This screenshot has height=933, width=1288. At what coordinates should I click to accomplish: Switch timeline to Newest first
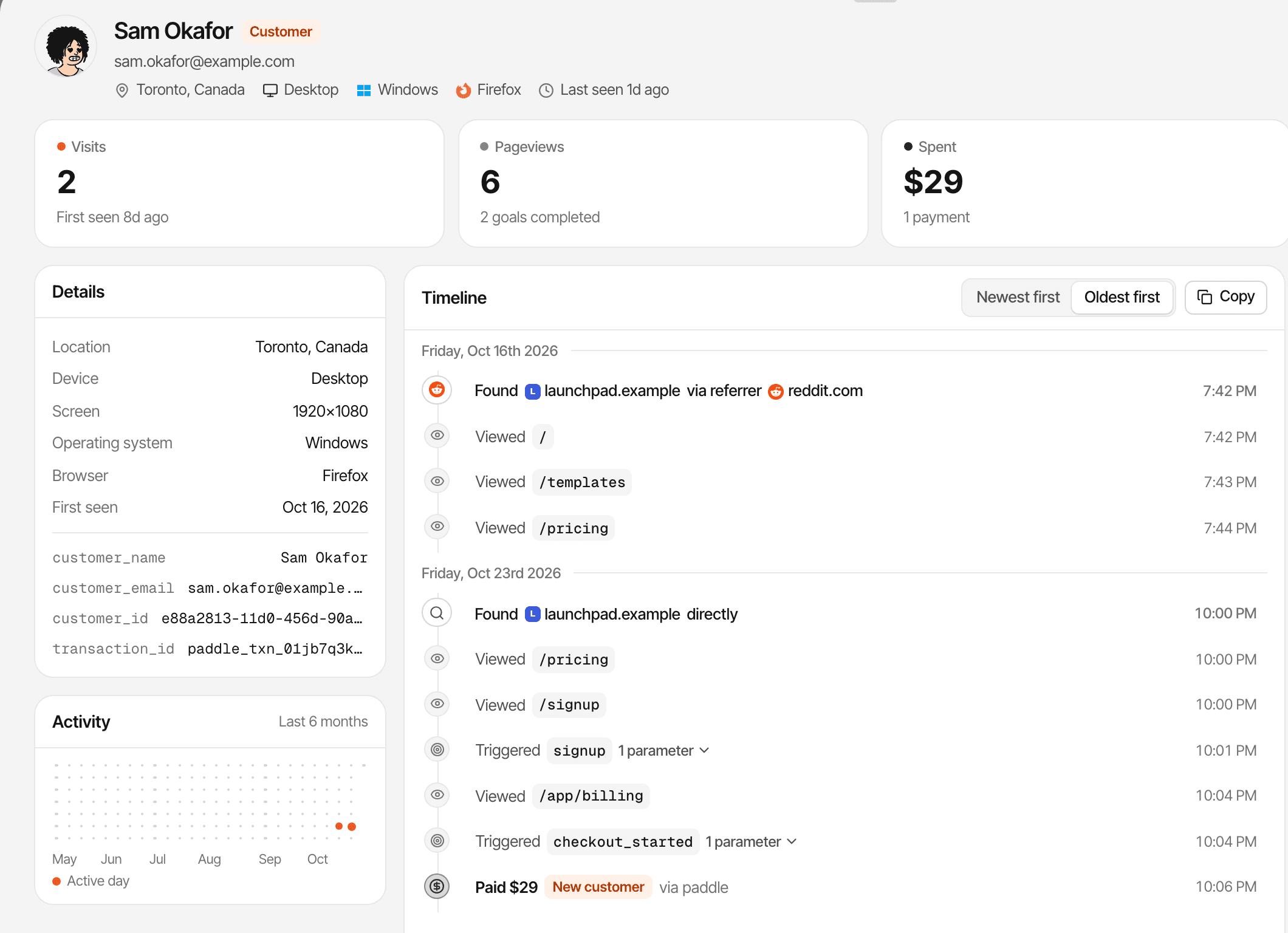click(x=1018, y=297)
